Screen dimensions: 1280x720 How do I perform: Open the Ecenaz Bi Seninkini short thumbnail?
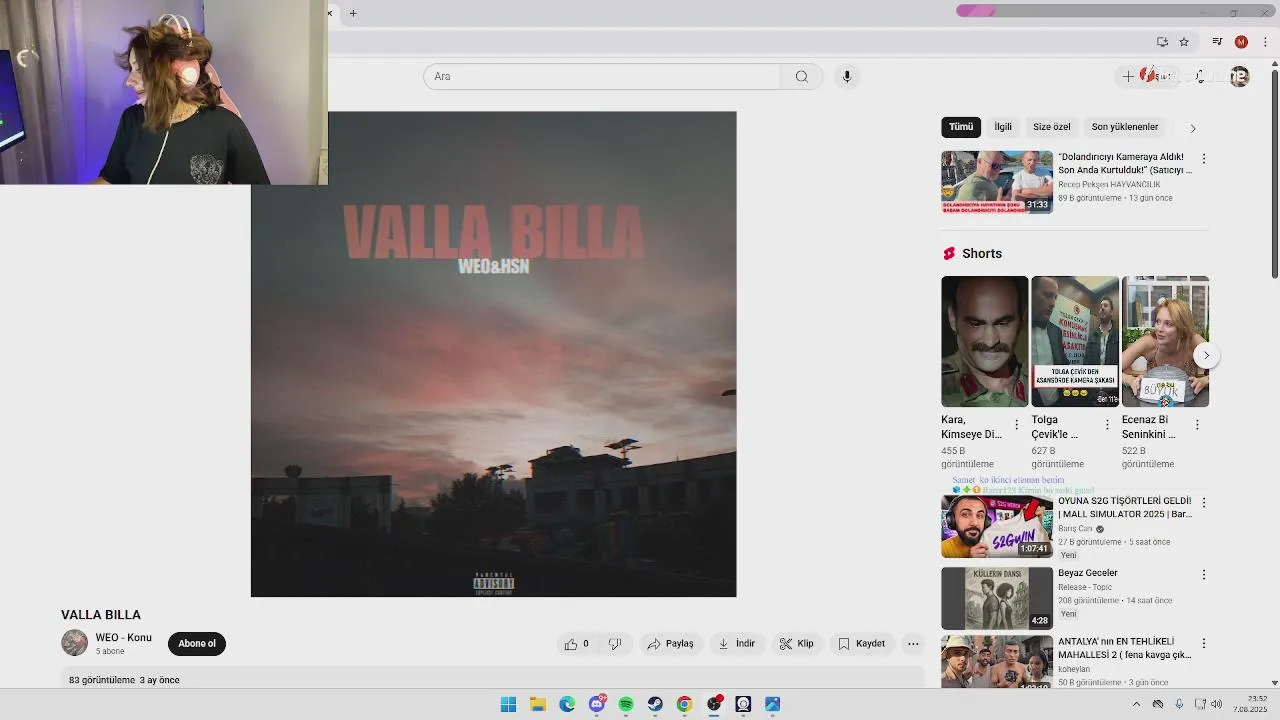[x=1165, y=341]
